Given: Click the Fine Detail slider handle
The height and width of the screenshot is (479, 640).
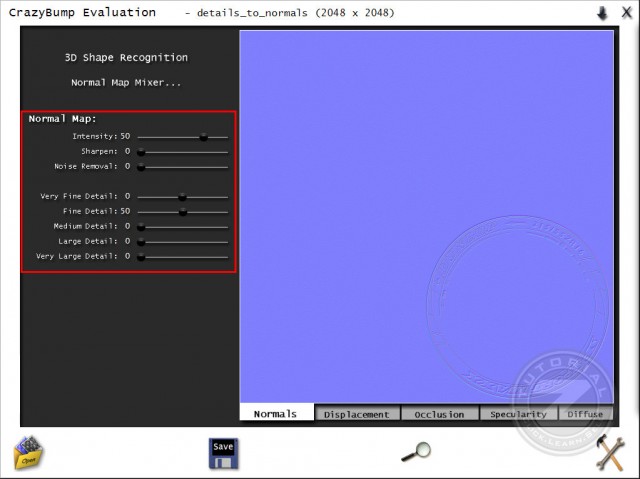Looking at the screenshot, I should [183, 212].
